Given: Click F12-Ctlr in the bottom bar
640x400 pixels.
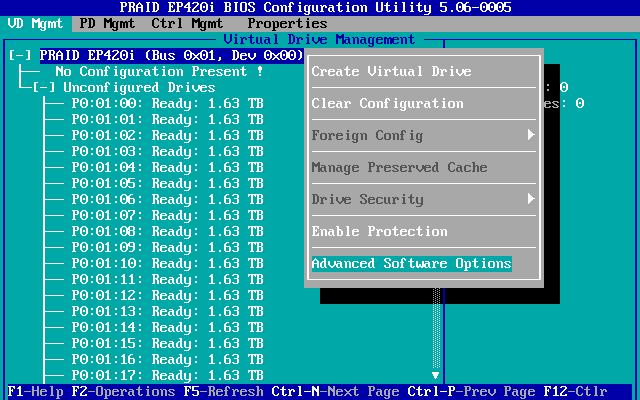Looking at the screenshot, I should (575, 392).
